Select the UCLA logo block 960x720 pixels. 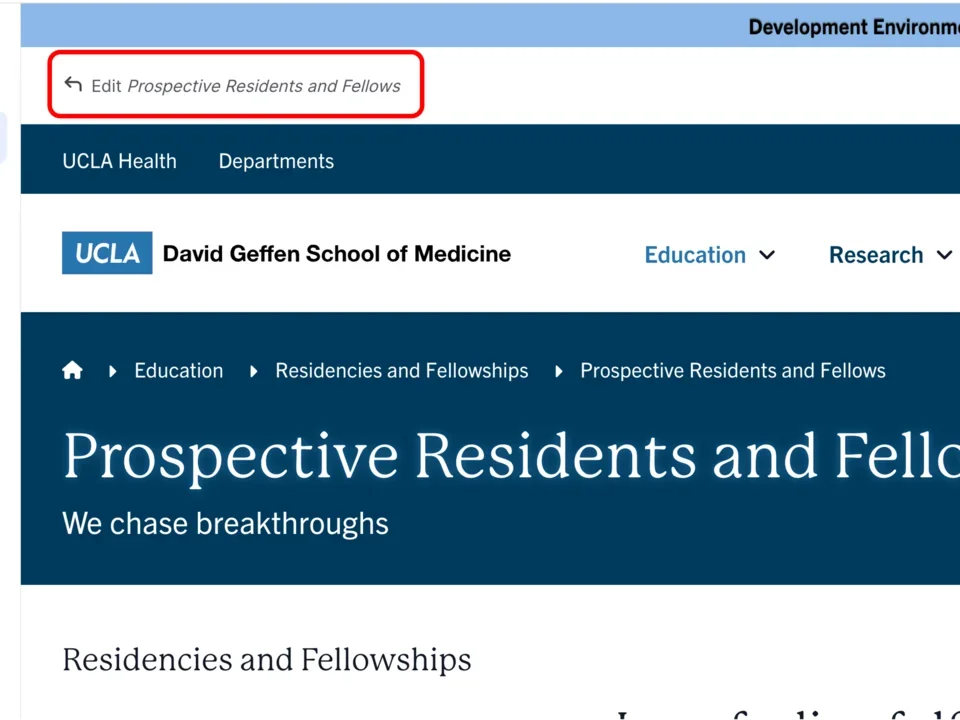106,253
